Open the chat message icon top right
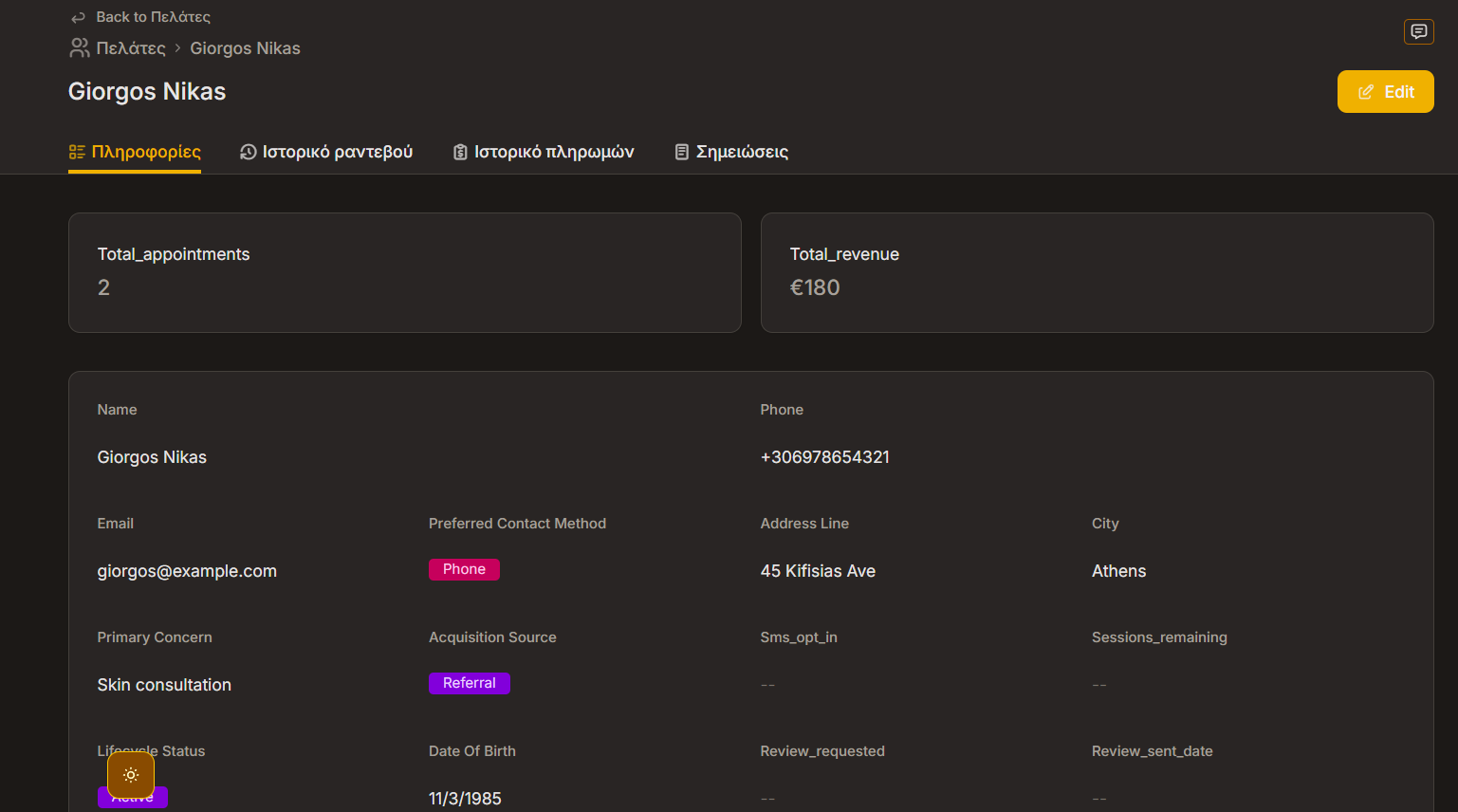Viewport: 1458px width, 812px height. coord(1418,31)
